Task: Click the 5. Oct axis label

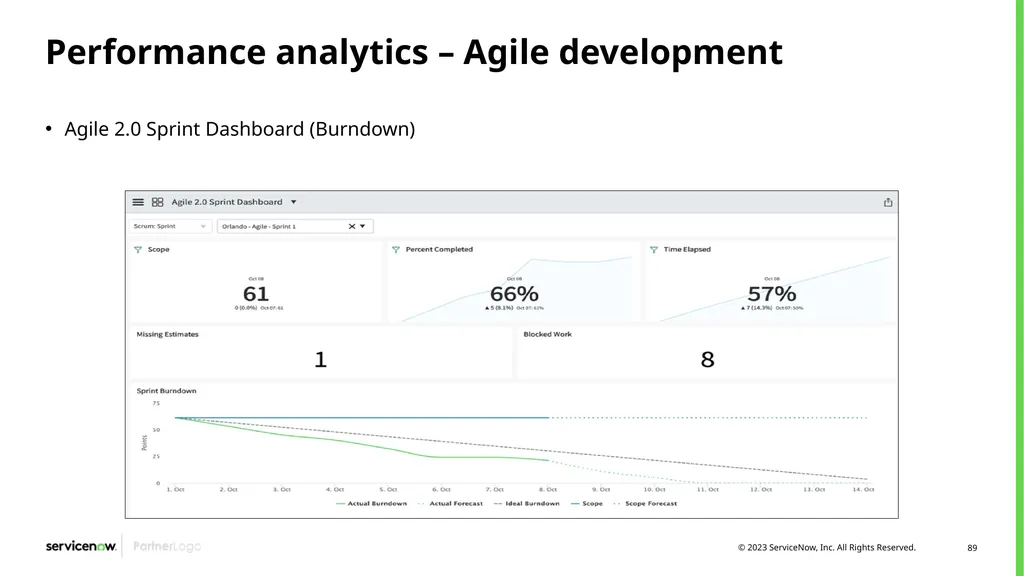Action: (389, 489)
